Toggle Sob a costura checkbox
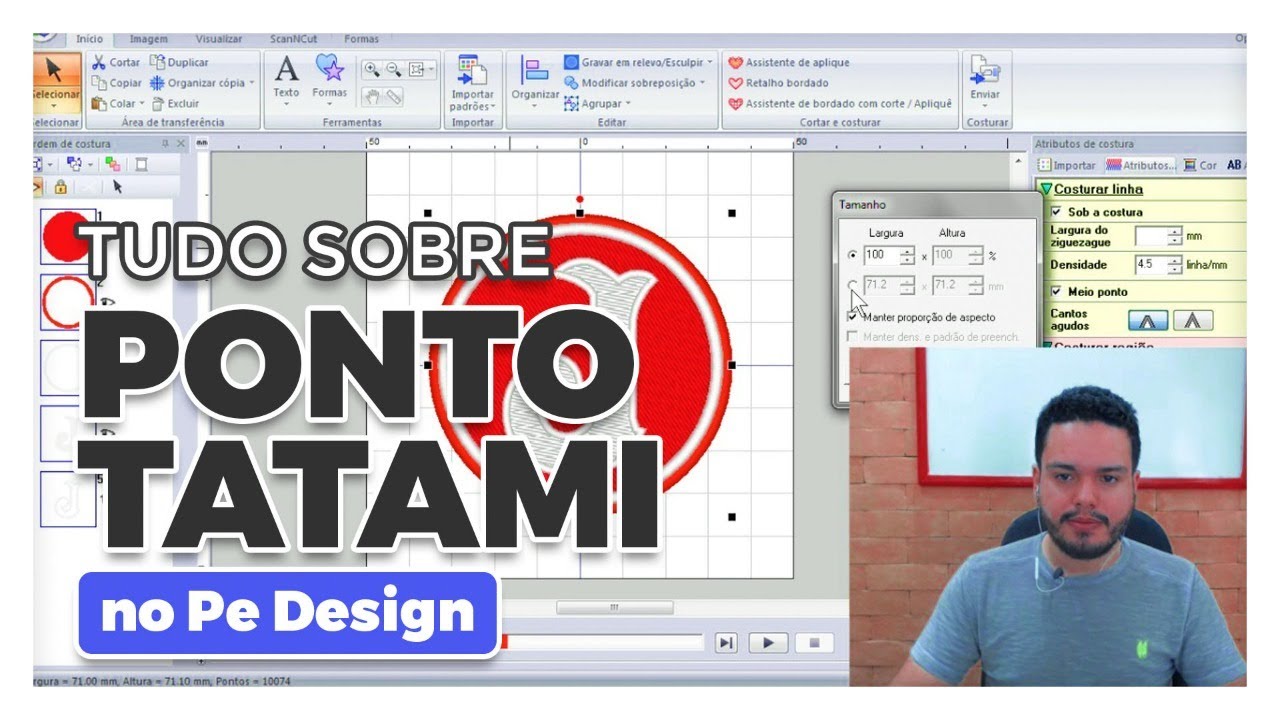1280x720 pixels. [1058, 212]
